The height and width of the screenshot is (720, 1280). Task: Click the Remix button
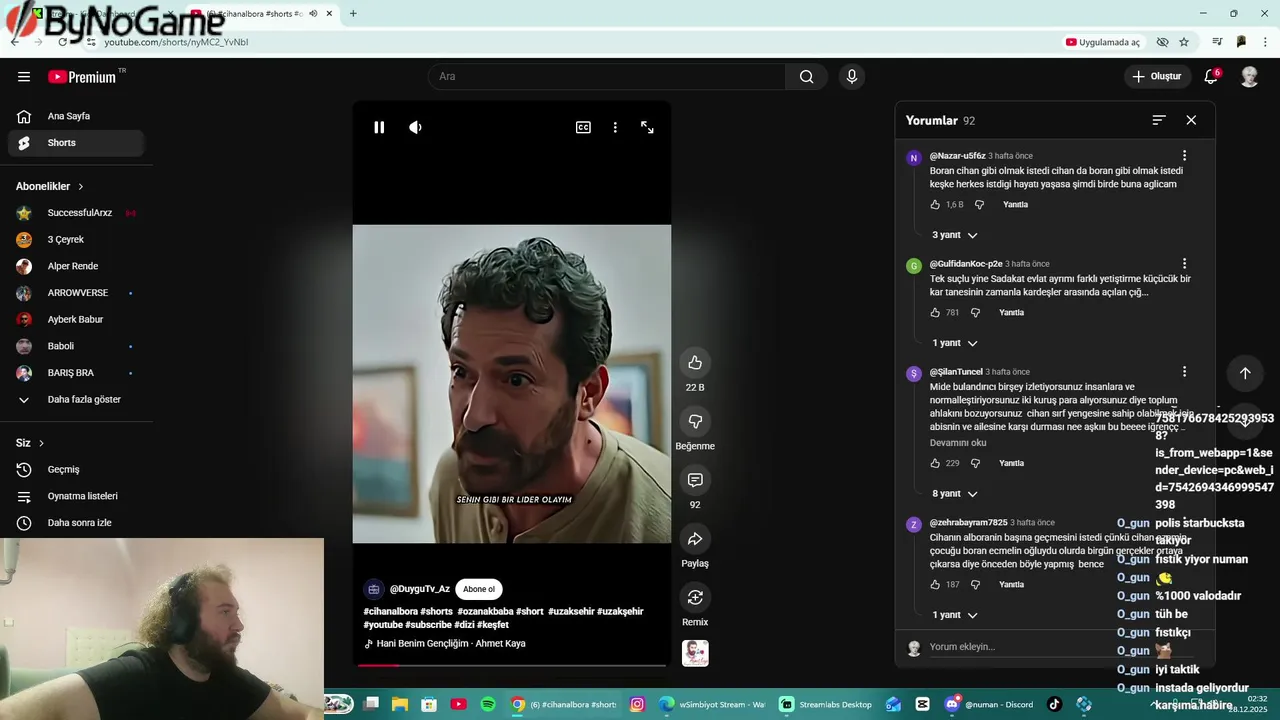tap(695, 598)
